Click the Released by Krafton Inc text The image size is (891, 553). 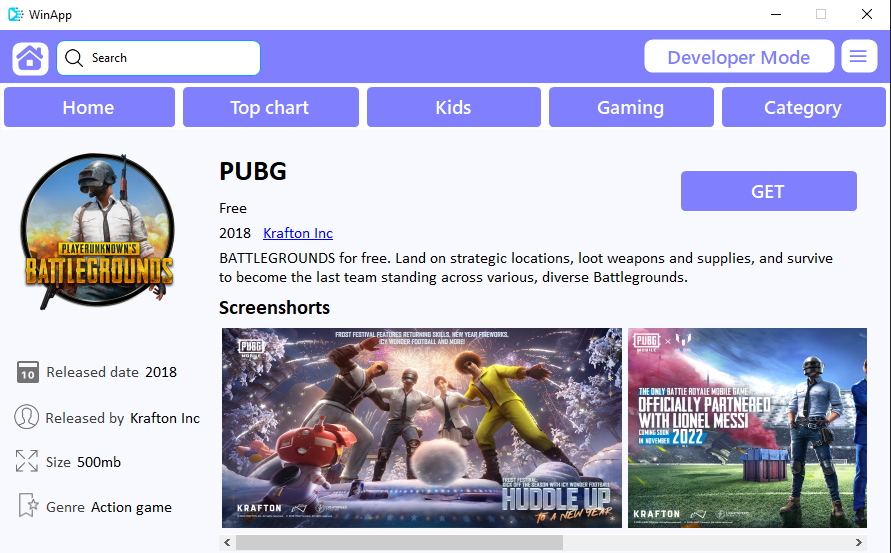pos(123,418)
